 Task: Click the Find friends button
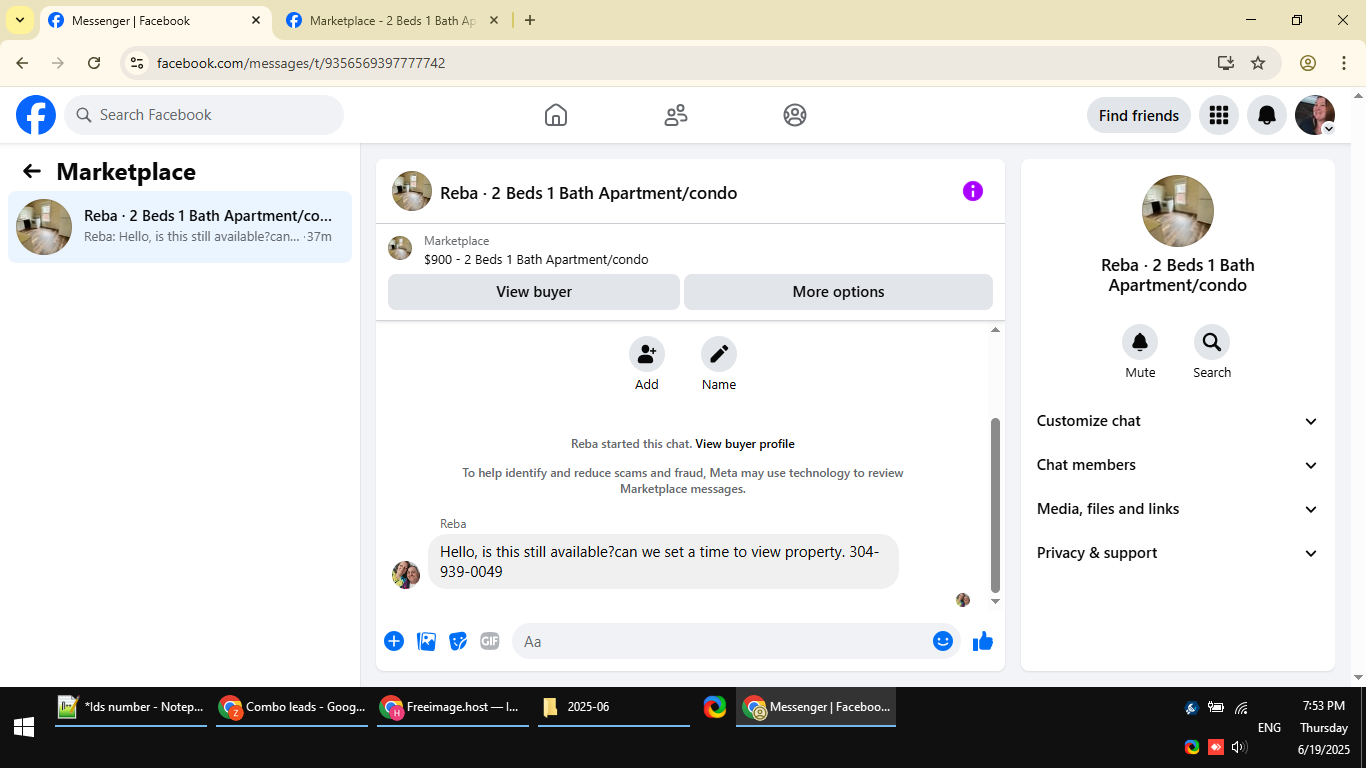pyautogui.click(x=1139, y=115)
